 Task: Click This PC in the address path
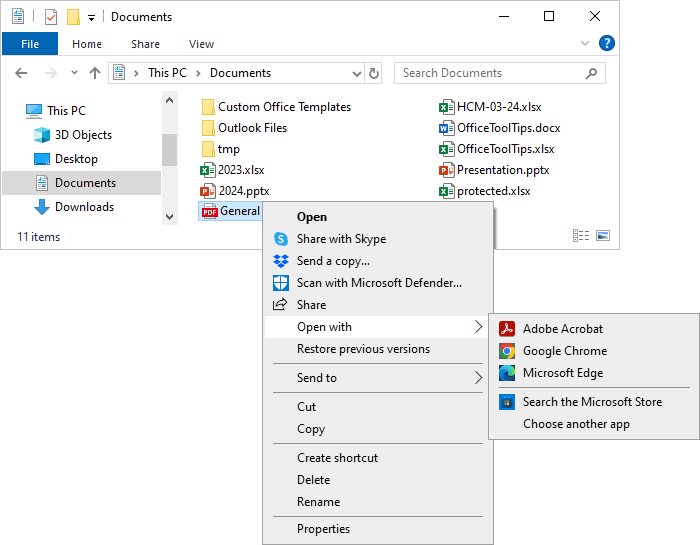[x=167, y=73]
